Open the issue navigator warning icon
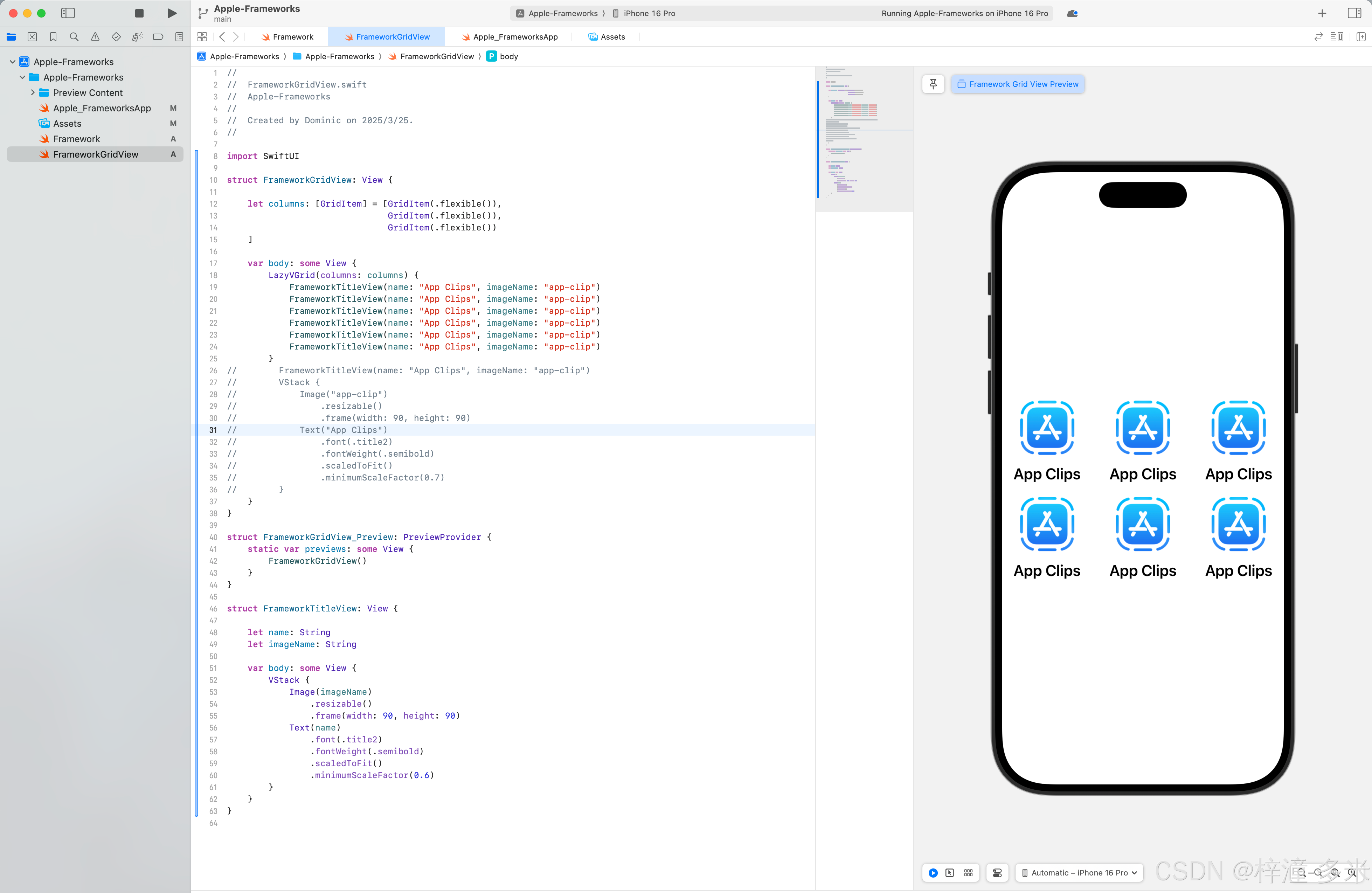This screenshot has height=893, width=1372. pos(95,37)
